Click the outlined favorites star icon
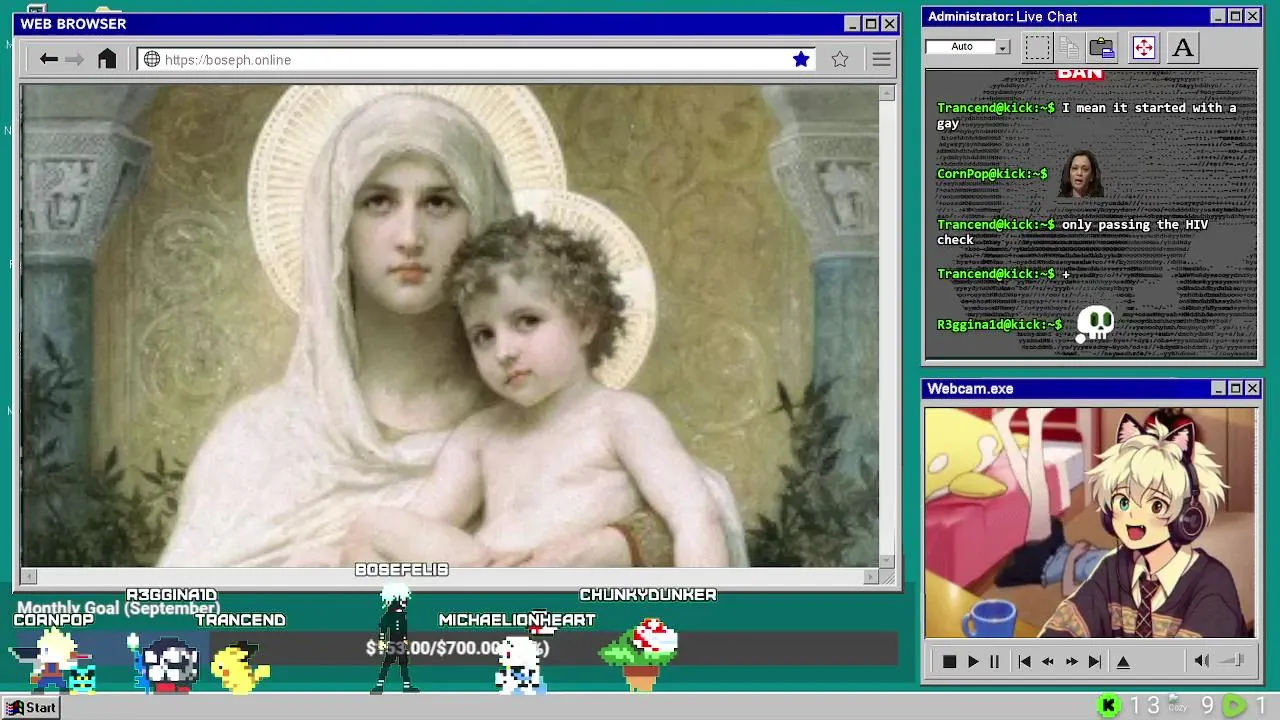The height and width of the screenshot is (720, 1280). [840, 59]
